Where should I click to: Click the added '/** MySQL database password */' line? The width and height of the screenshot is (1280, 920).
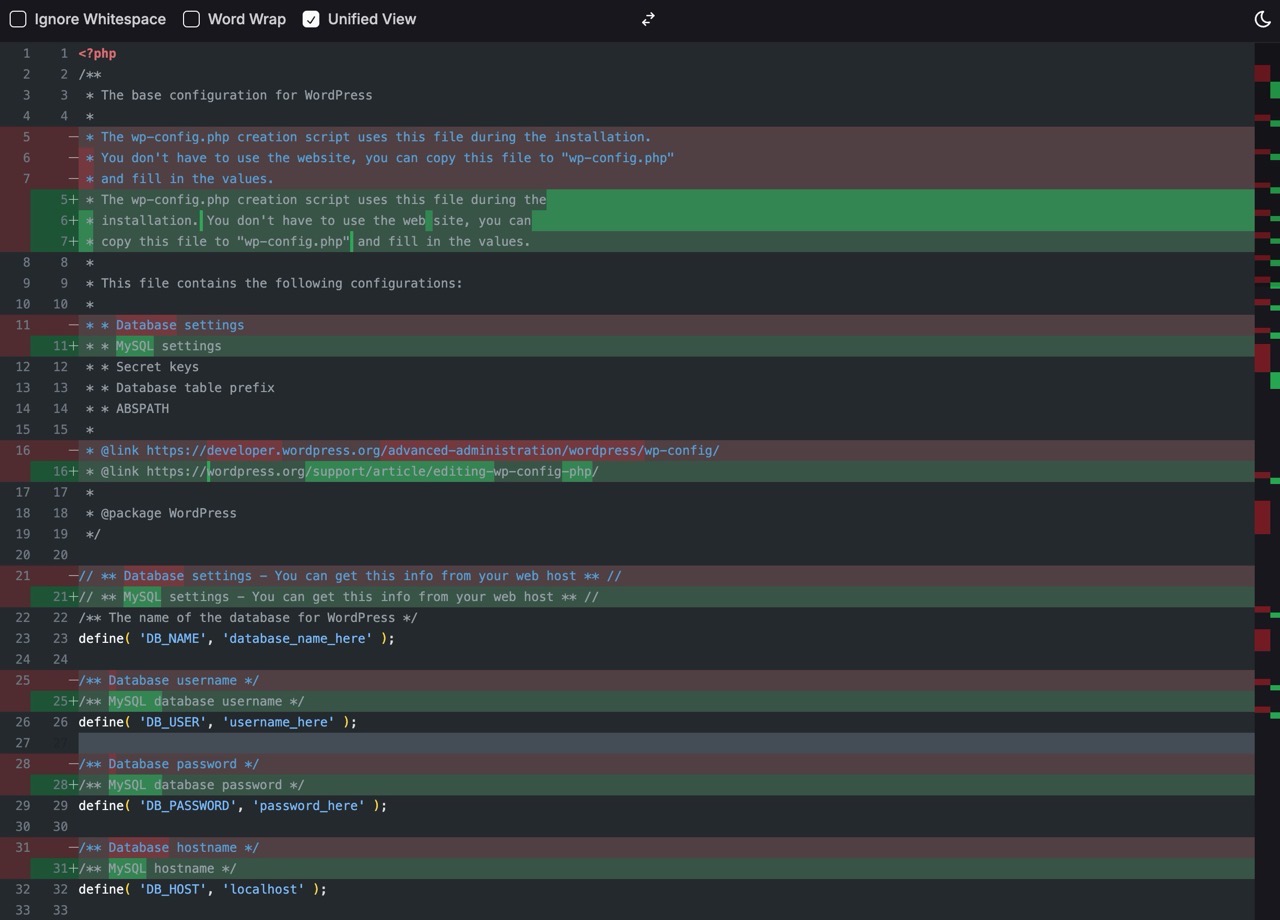pos(627,785)
